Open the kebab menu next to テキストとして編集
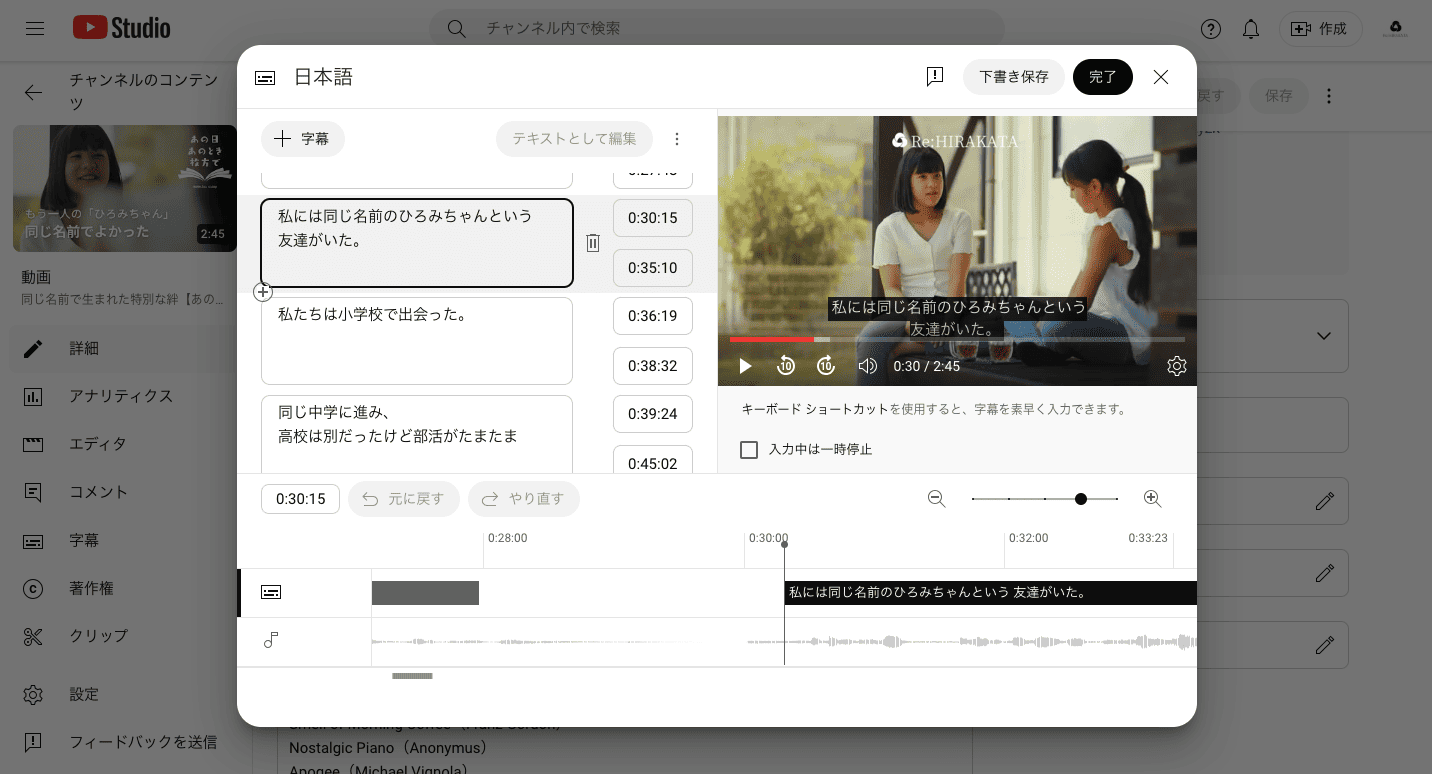Image resolution: width=1432 pixels, height=774 pixels. [x=677, y=139]
